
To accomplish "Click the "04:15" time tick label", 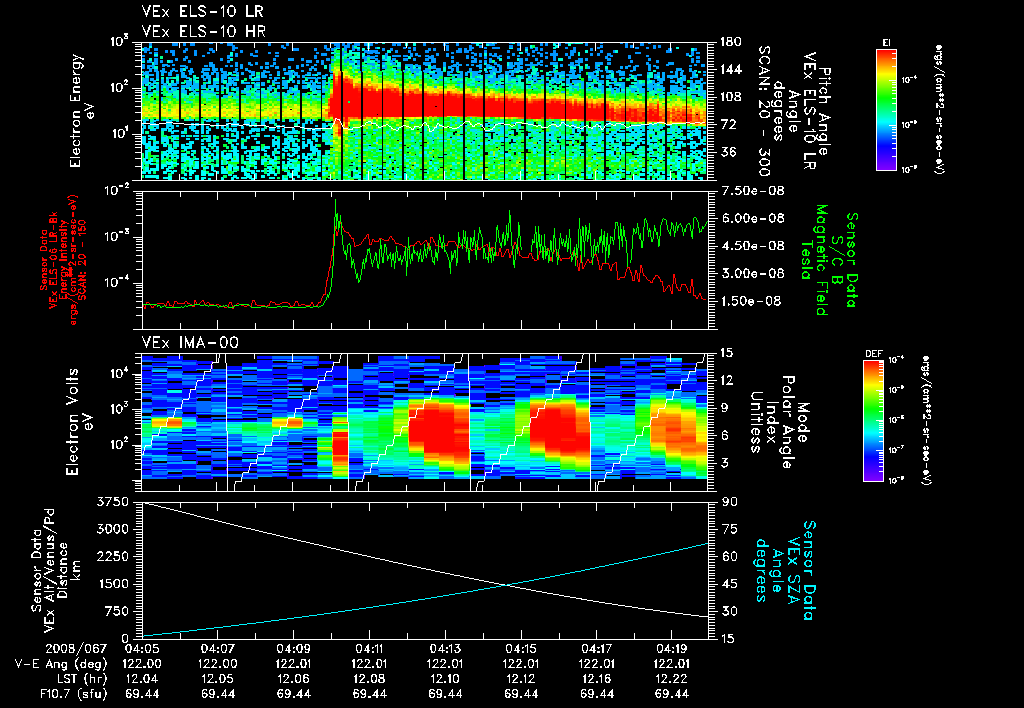I will (521, 649).
